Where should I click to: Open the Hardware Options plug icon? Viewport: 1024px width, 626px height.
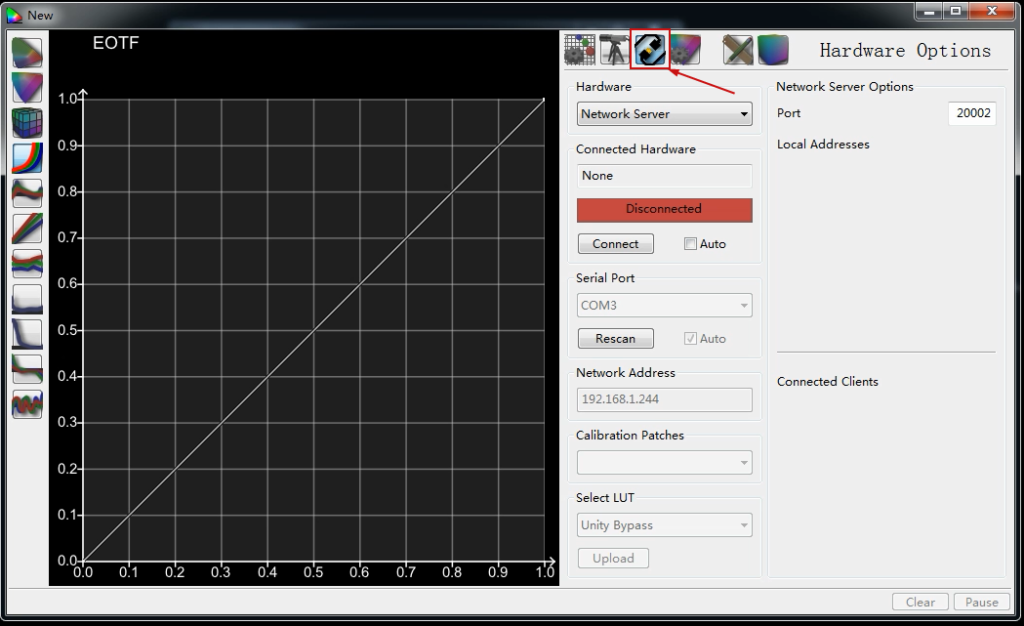(x=650, y=50)
